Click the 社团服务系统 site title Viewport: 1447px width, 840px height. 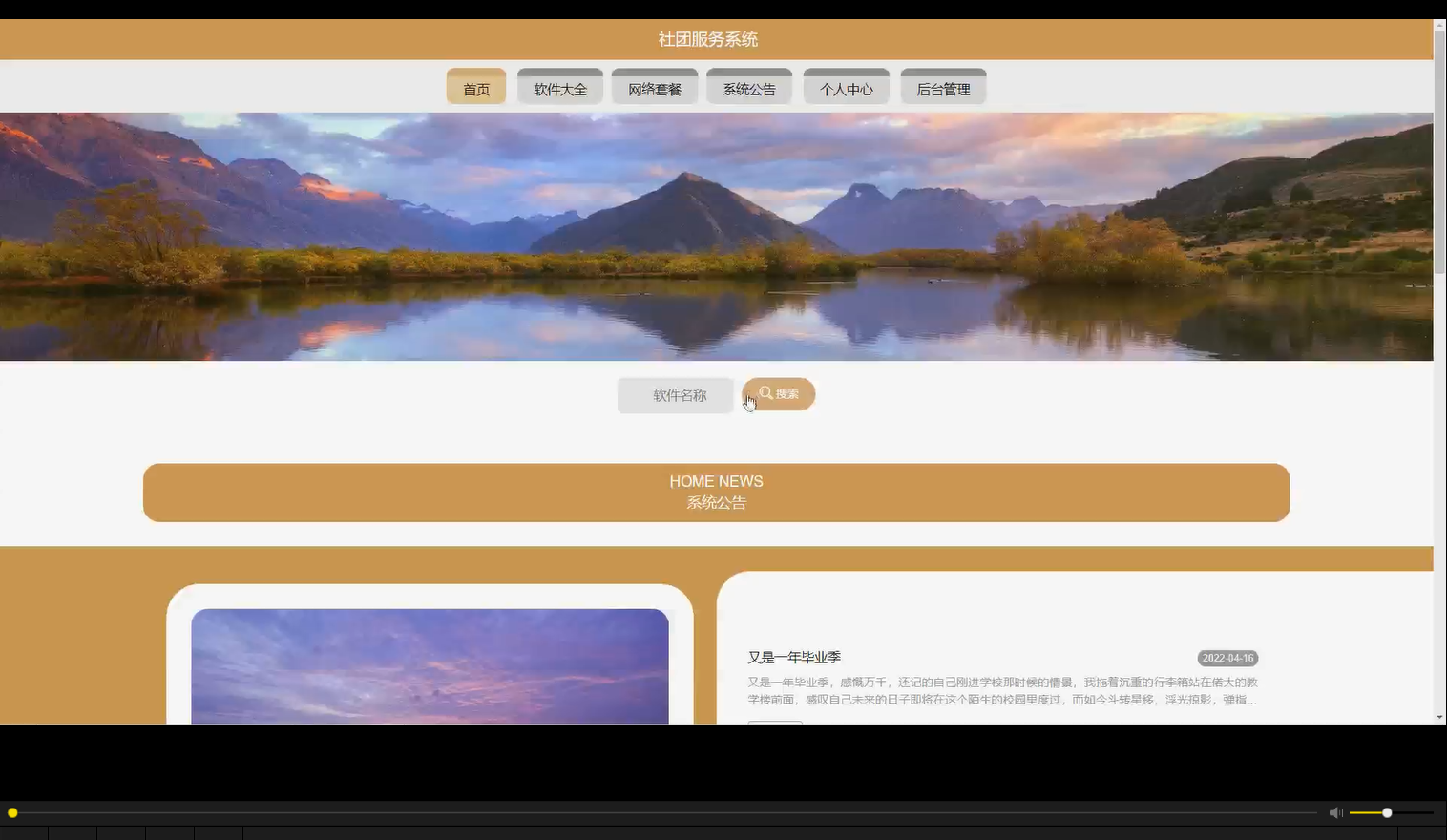click(707, 39)
